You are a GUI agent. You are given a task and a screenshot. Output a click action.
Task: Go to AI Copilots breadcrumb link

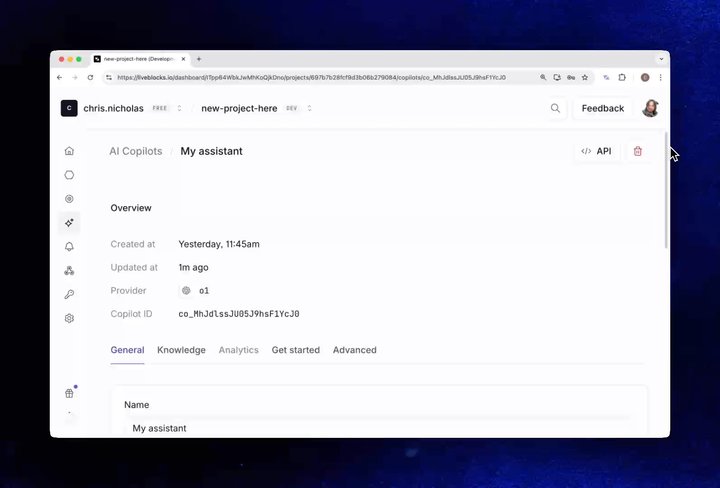pos(135,151)
